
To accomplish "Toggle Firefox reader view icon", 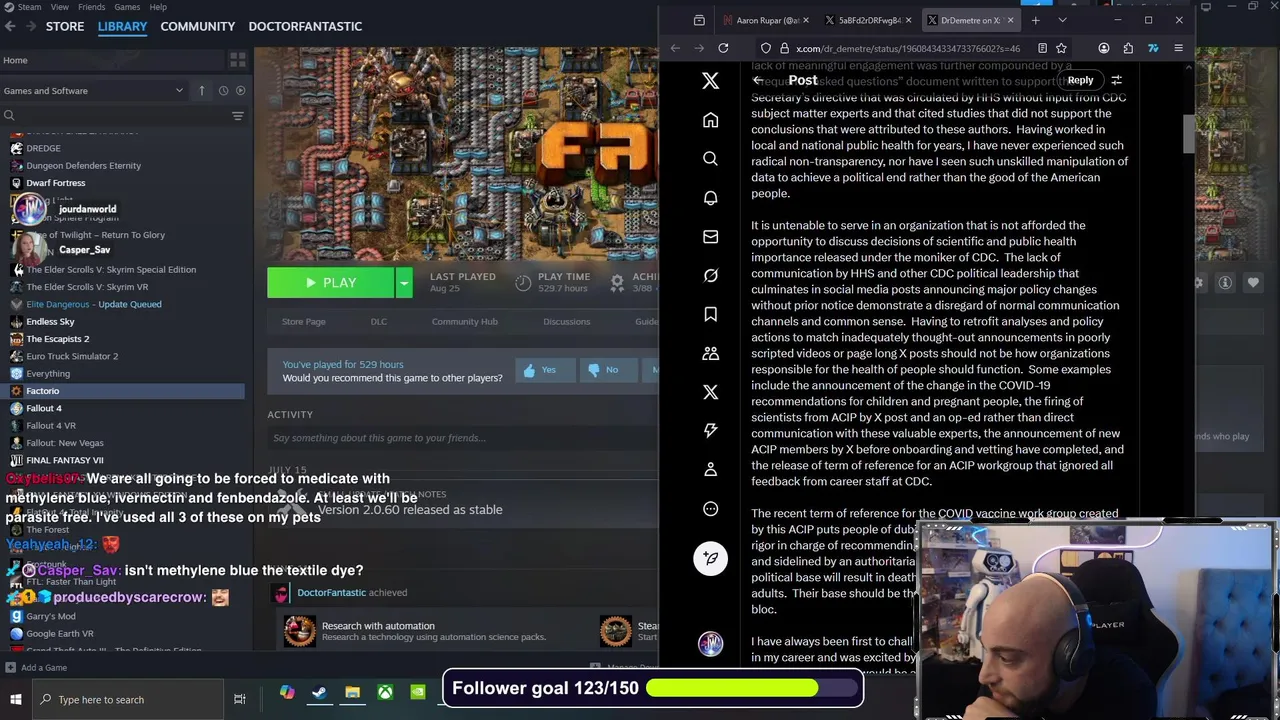I will pos(1042,48).
